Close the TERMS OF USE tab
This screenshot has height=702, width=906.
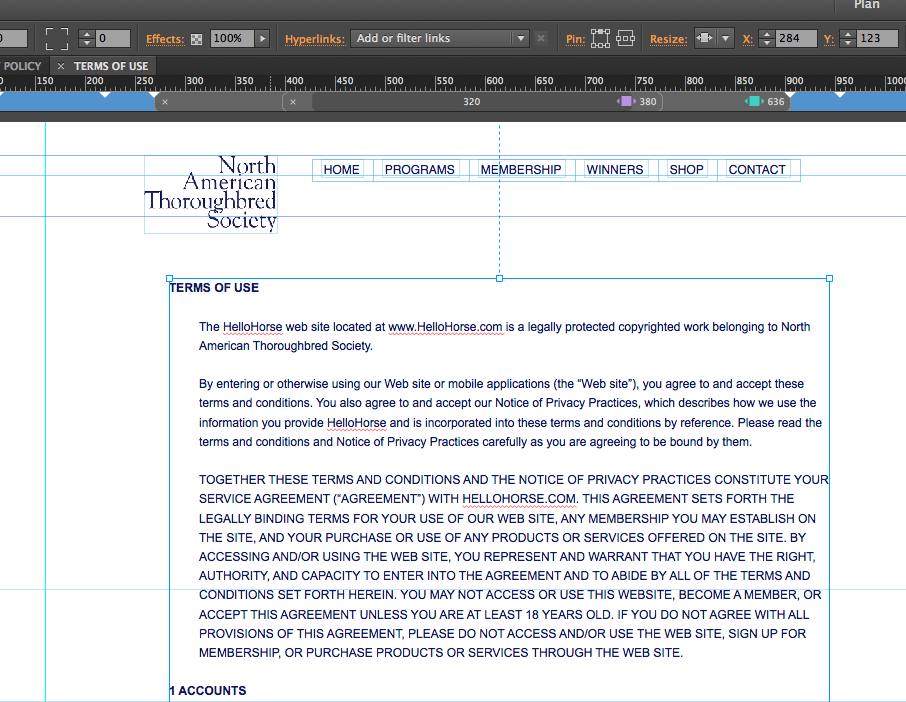(61, 66)
